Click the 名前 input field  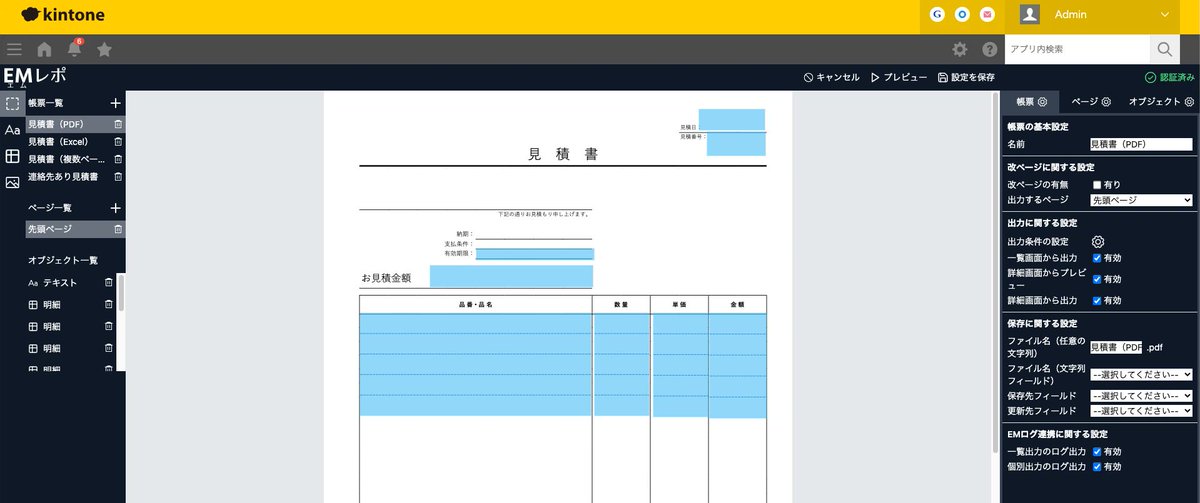point(1141,145)
